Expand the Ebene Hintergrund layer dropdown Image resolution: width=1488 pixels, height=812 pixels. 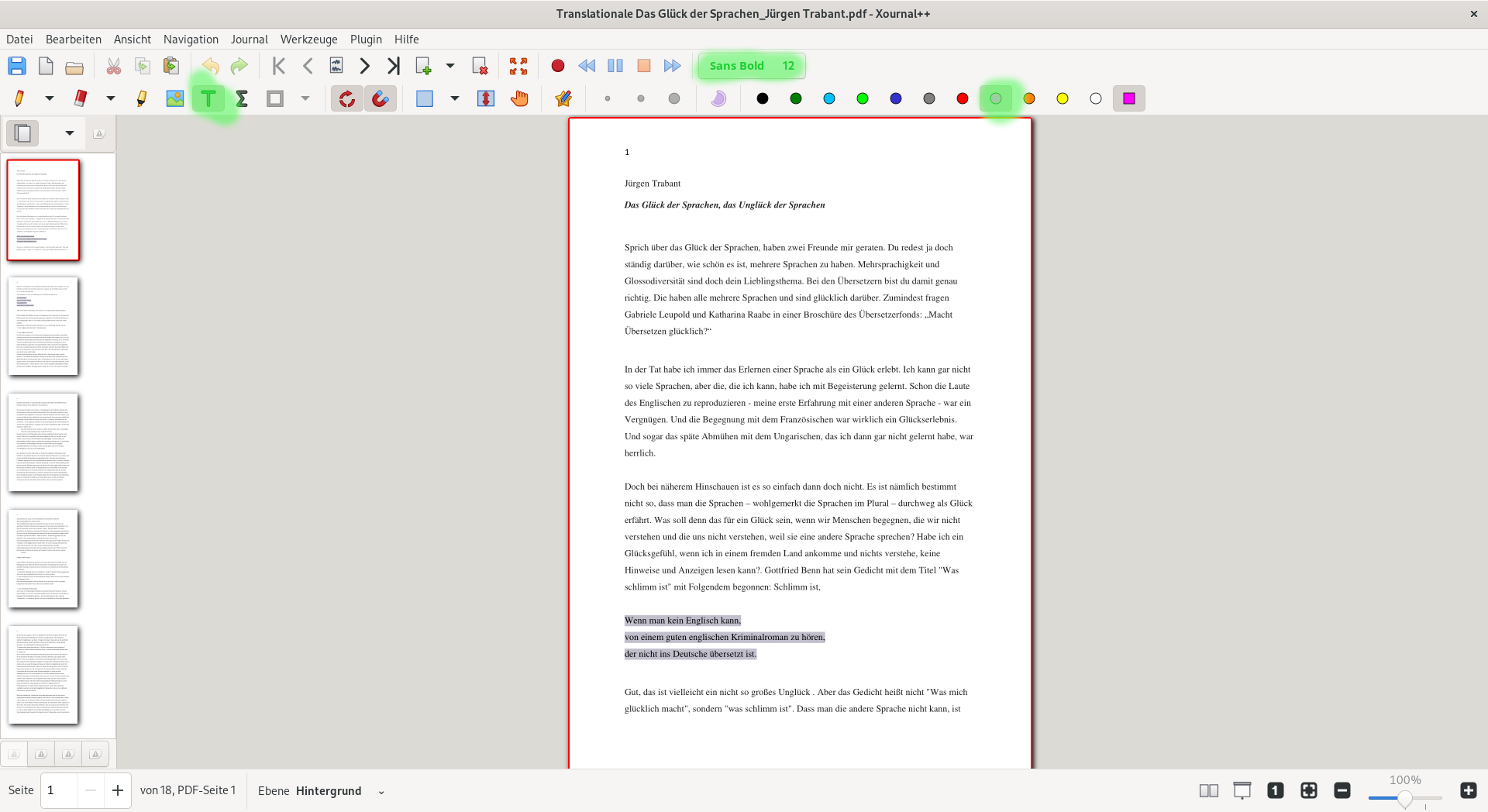click(381, 791)
